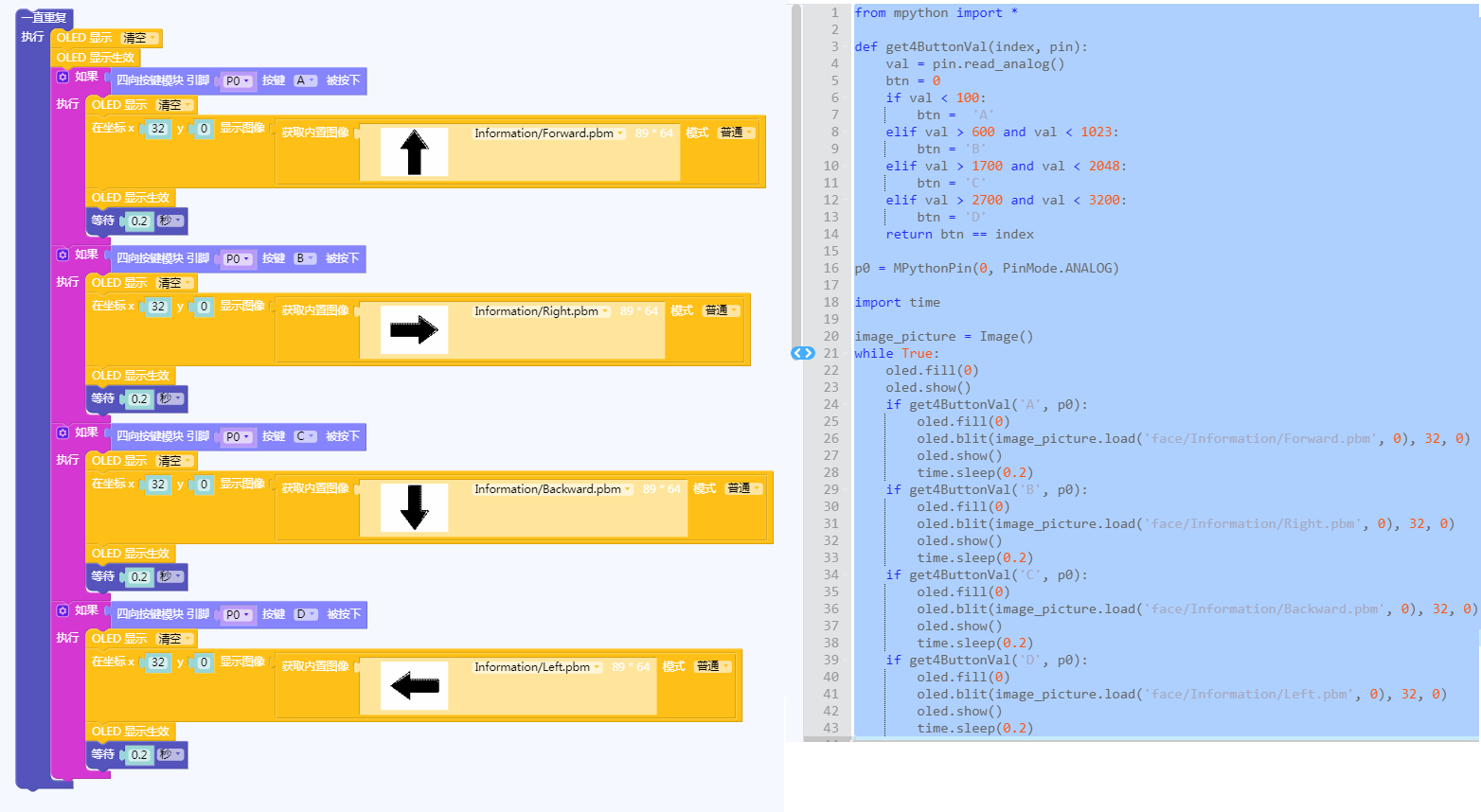The image size is (1481, 812).
Task: Open the seconds unit dropdown on the last wait block
Action: pos(170,754)
